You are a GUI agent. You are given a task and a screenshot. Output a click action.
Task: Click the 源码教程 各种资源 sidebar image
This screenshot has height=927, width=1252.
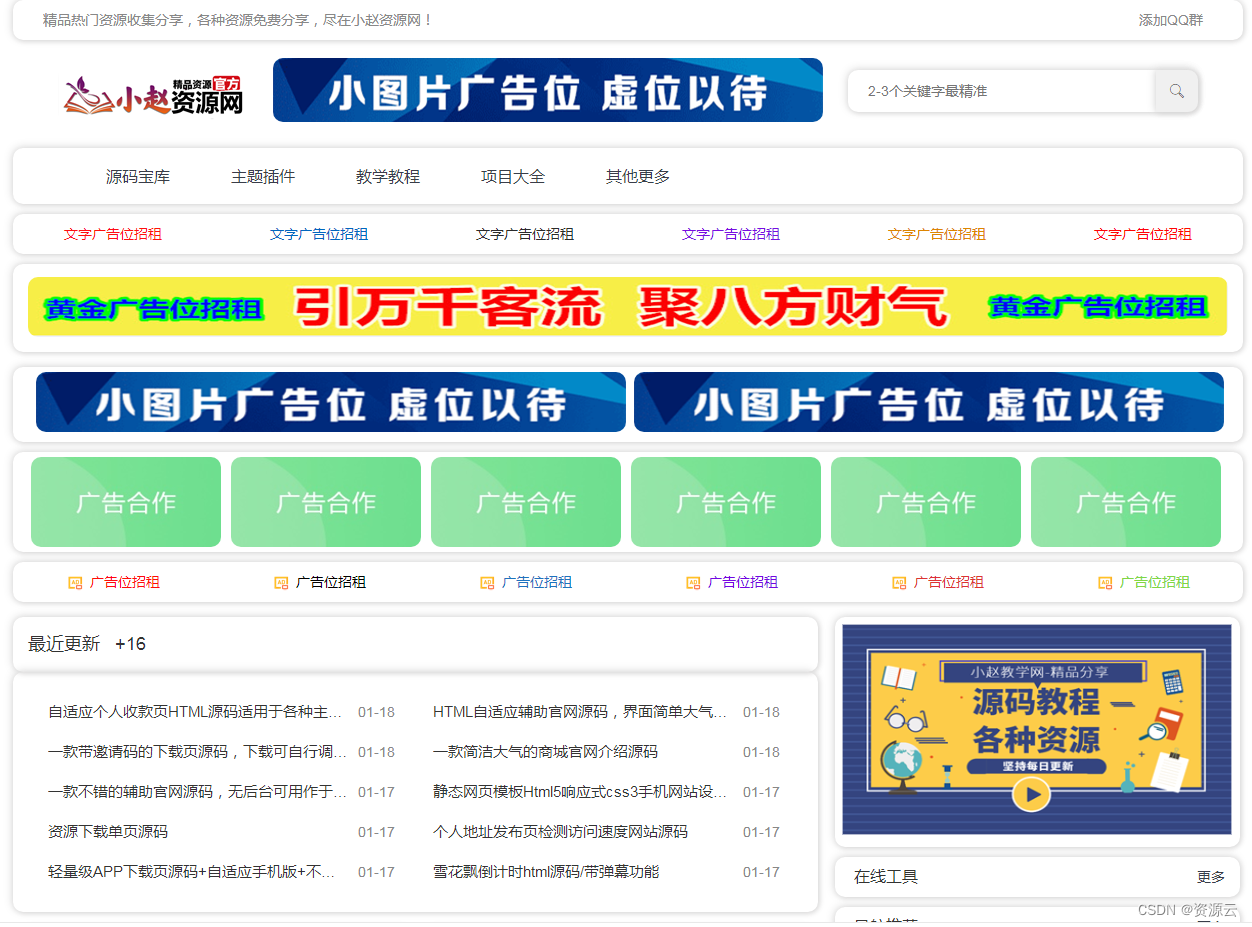click(x=1037, y=730)
